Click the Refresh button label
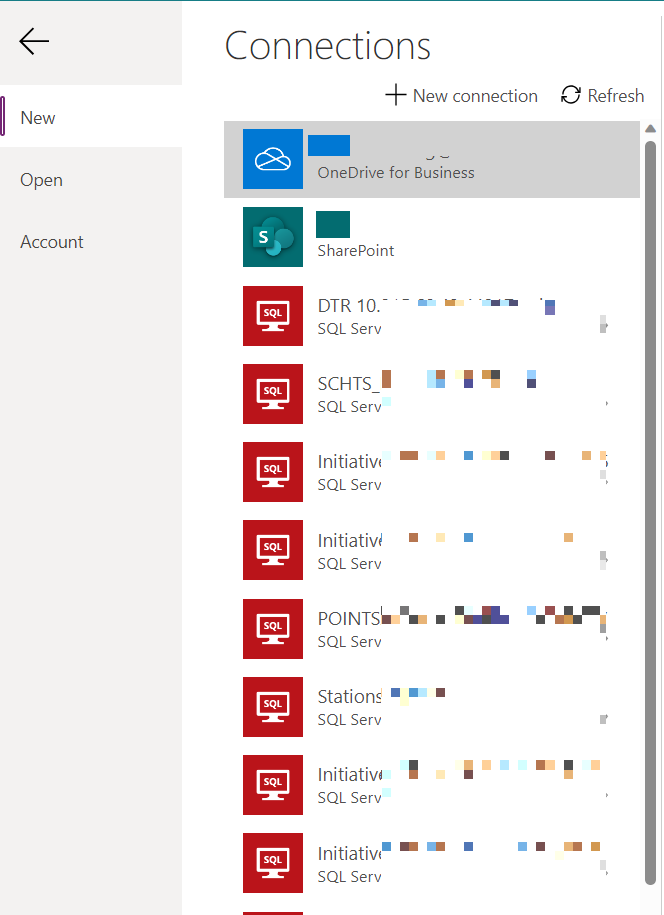The height and width of the screenshot is (915, 664). pyautogui.click(x=616, y=95)
